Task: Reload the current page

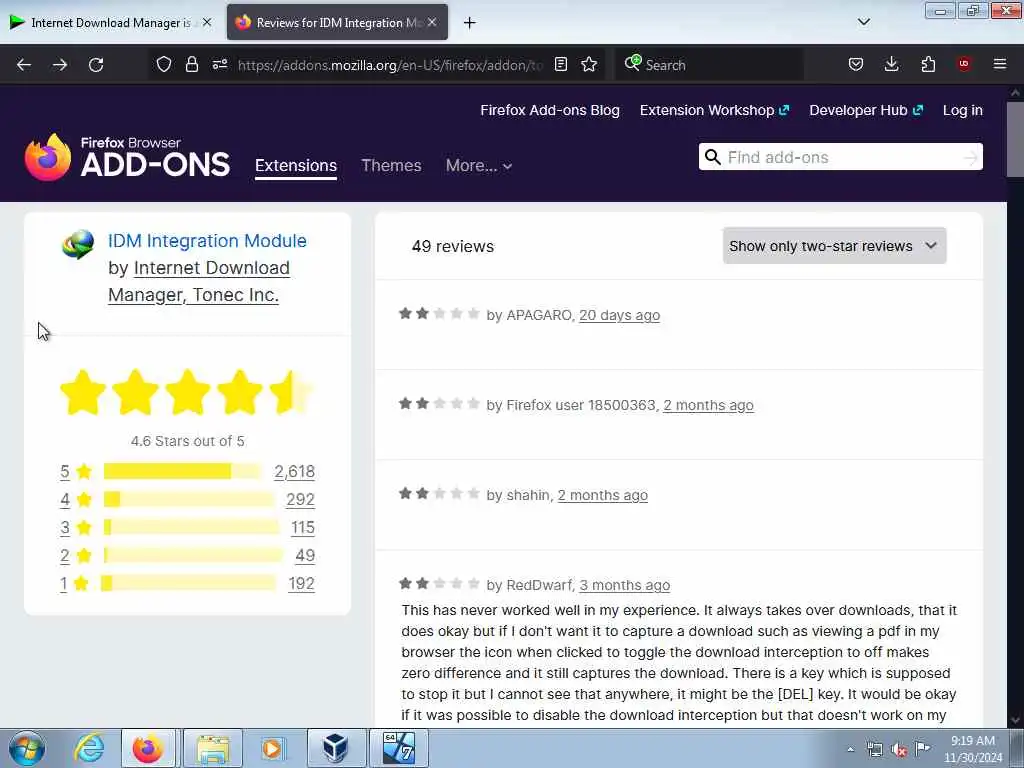Action: pyautogui.click(x=96, y=65)
